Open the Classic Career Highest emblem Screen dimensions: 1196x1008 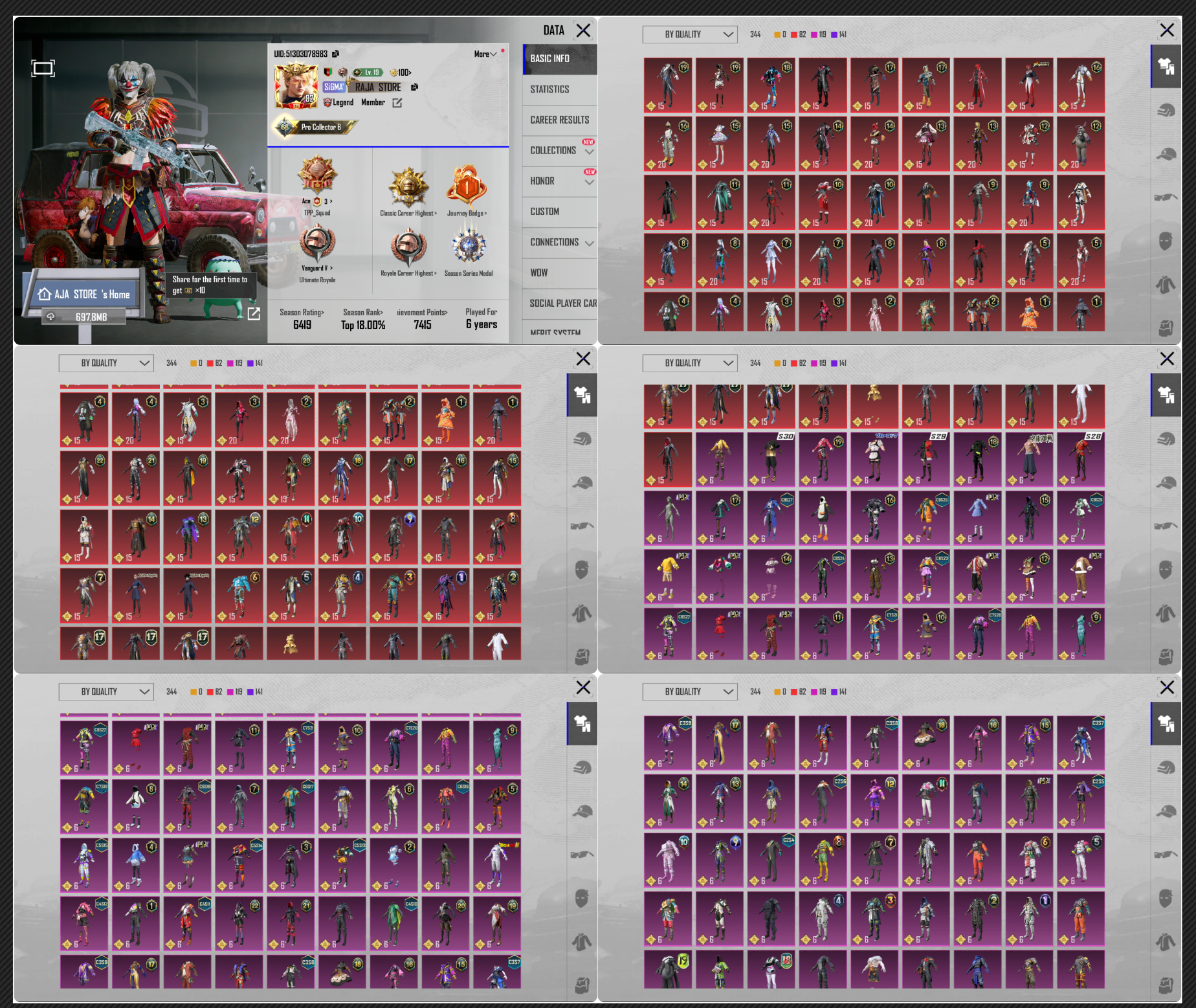408,188
